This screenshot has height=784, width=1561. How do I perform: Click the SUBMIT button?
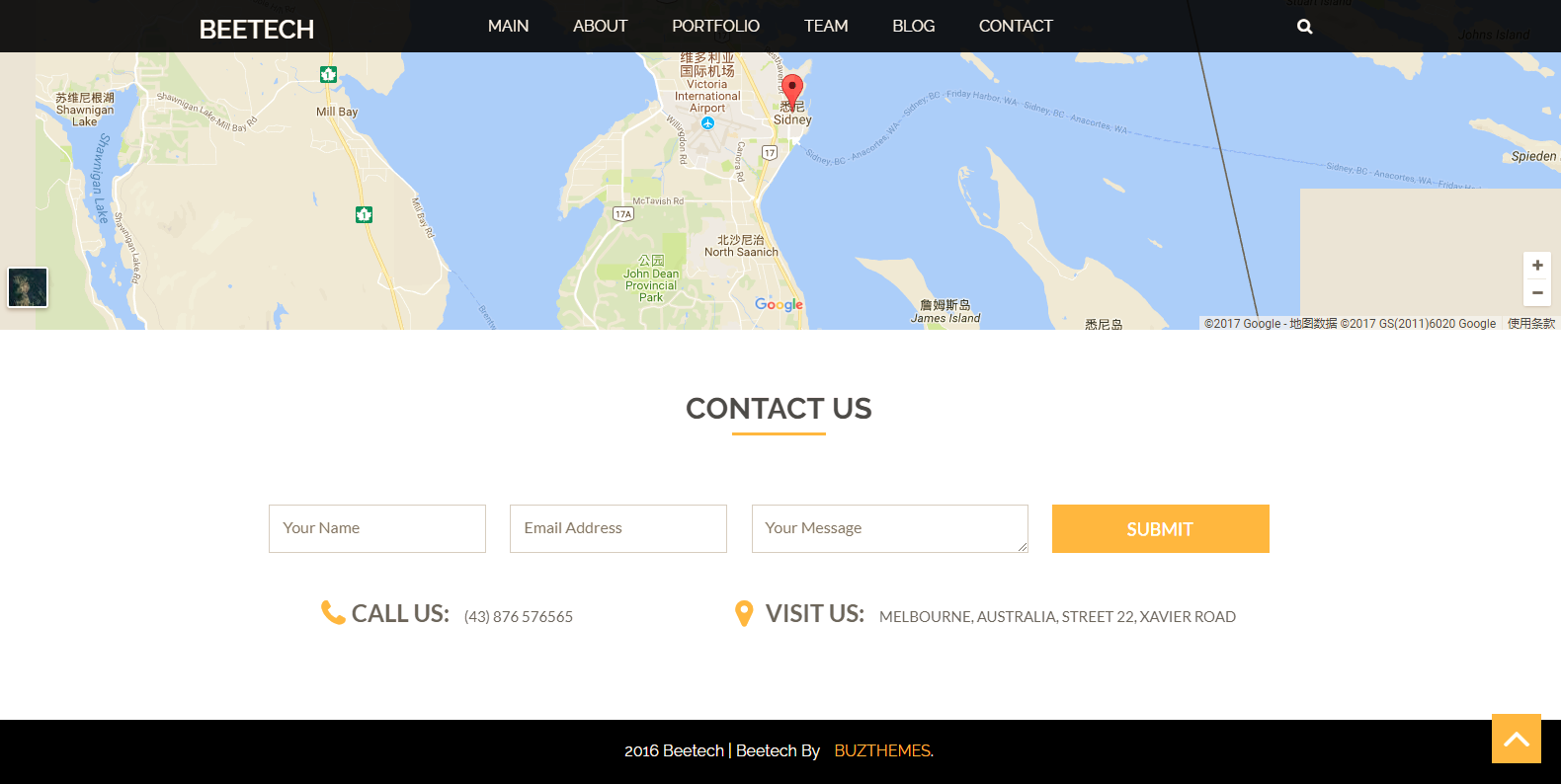[1161, 529]
